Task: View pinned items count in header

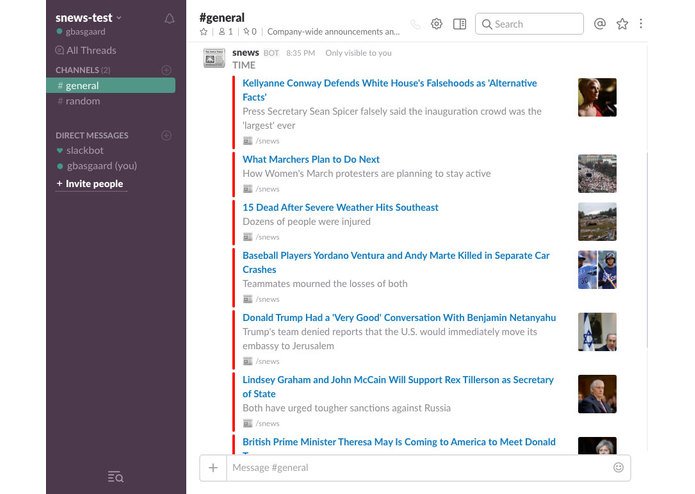Action: pyautogui.click(x=250, y=32)
